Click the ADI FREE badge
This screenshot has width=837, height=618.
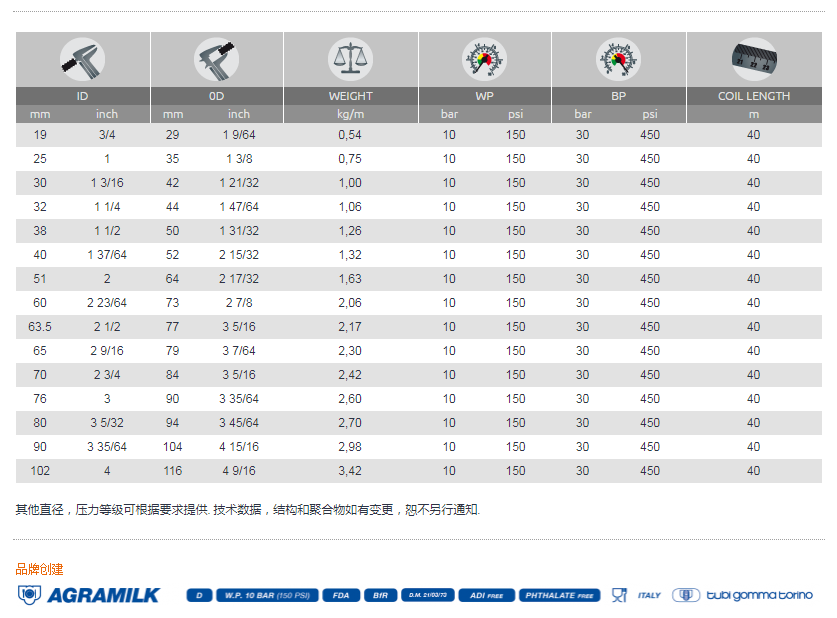click(485, 595)
